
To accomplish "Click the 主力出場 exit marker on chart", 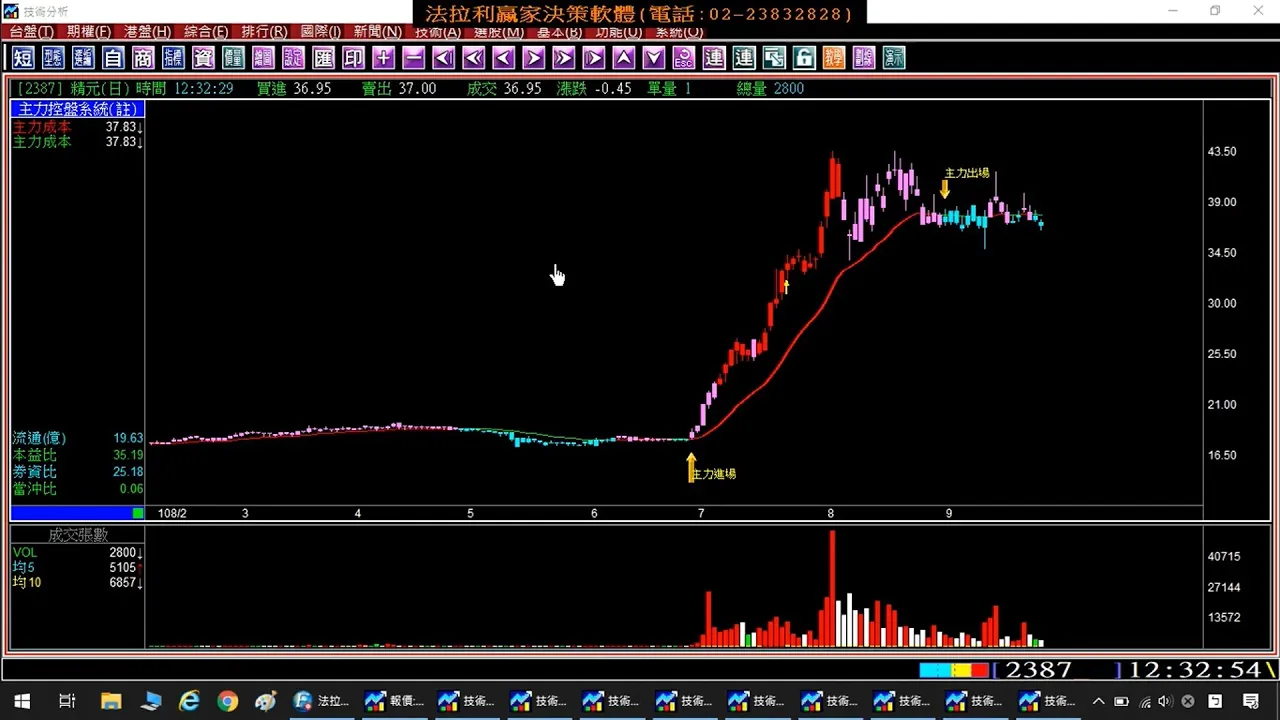I will (967, 173).
